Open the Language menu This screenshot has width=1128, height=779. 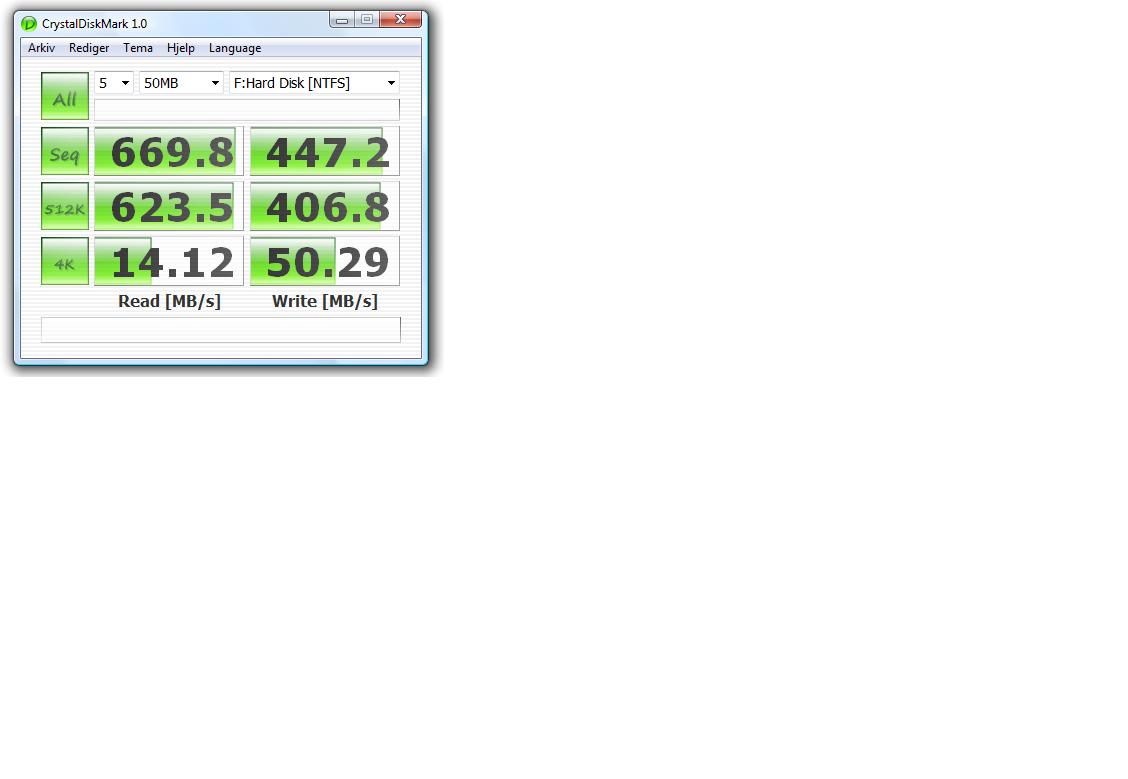coord(235,48)
